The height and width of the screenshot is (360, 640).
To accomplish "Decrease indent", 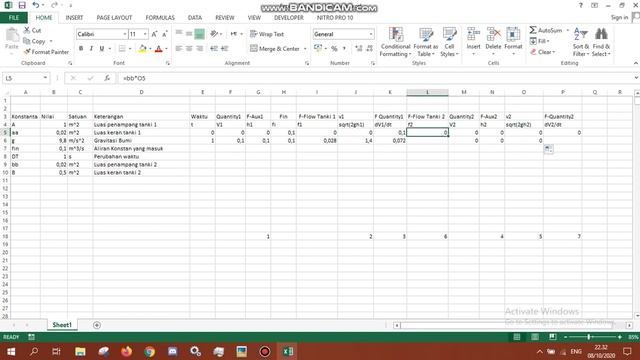I will pos(214,49).
